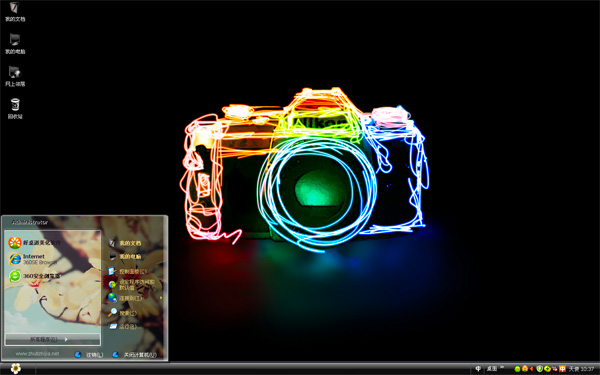Viewport: 600px width, 375px height.
Task: Click the small network tray icon
Action: pos(554,369)
